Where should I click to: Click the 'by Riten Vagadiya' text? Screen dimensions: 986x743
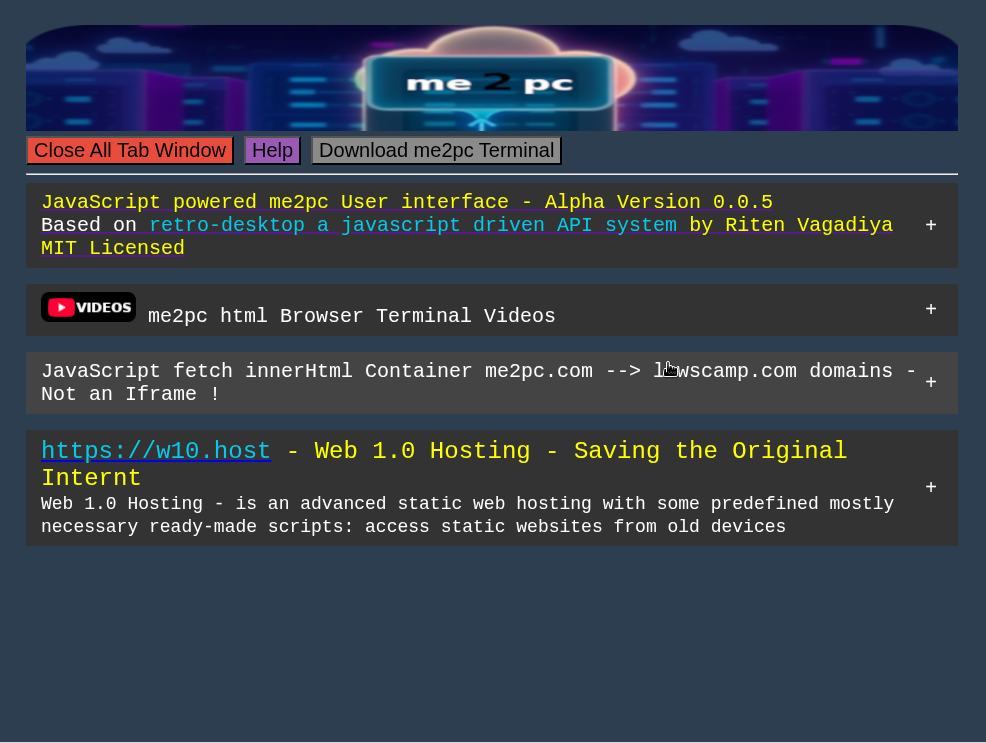tap(791, 225)
